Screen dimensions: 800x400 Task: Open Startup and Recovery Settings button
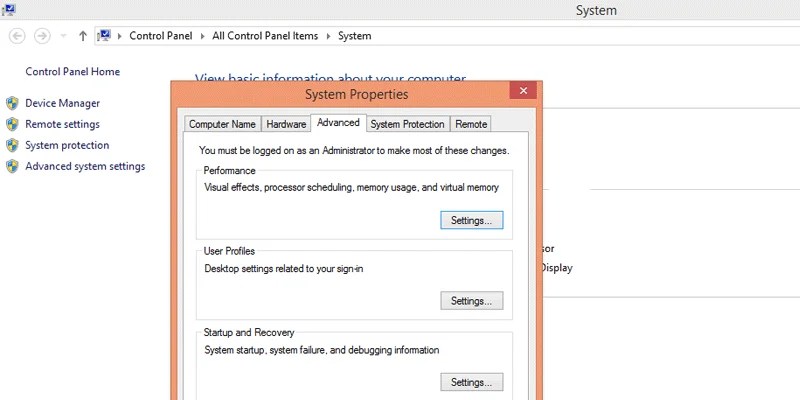pos(471,382)
